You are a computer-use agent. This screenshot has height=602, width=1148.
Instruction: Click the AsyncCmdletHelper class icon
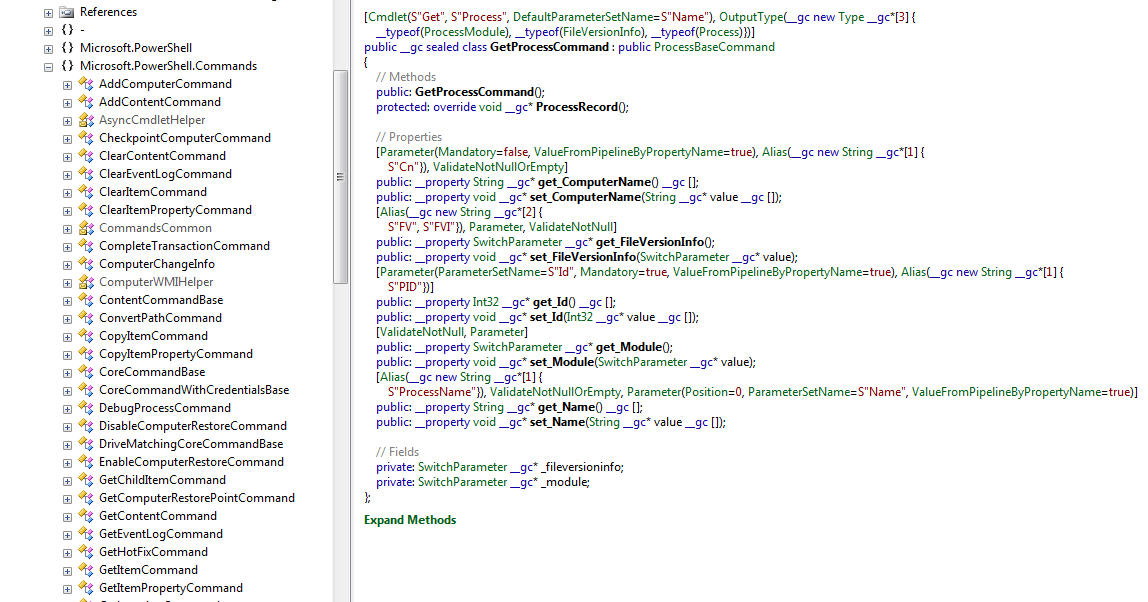pyautogui.click(x=86, y=120)
